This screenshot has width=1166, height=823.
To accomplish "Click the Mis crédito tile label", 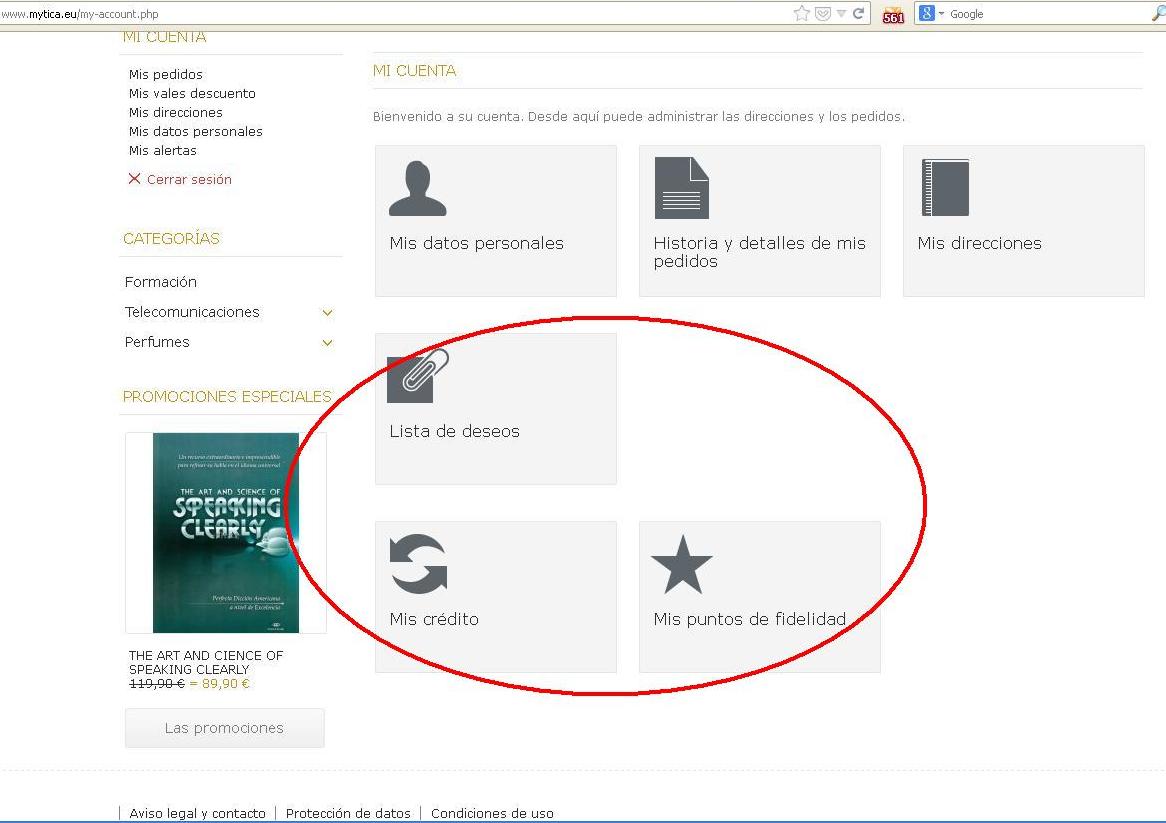I will tap(434, 619).
